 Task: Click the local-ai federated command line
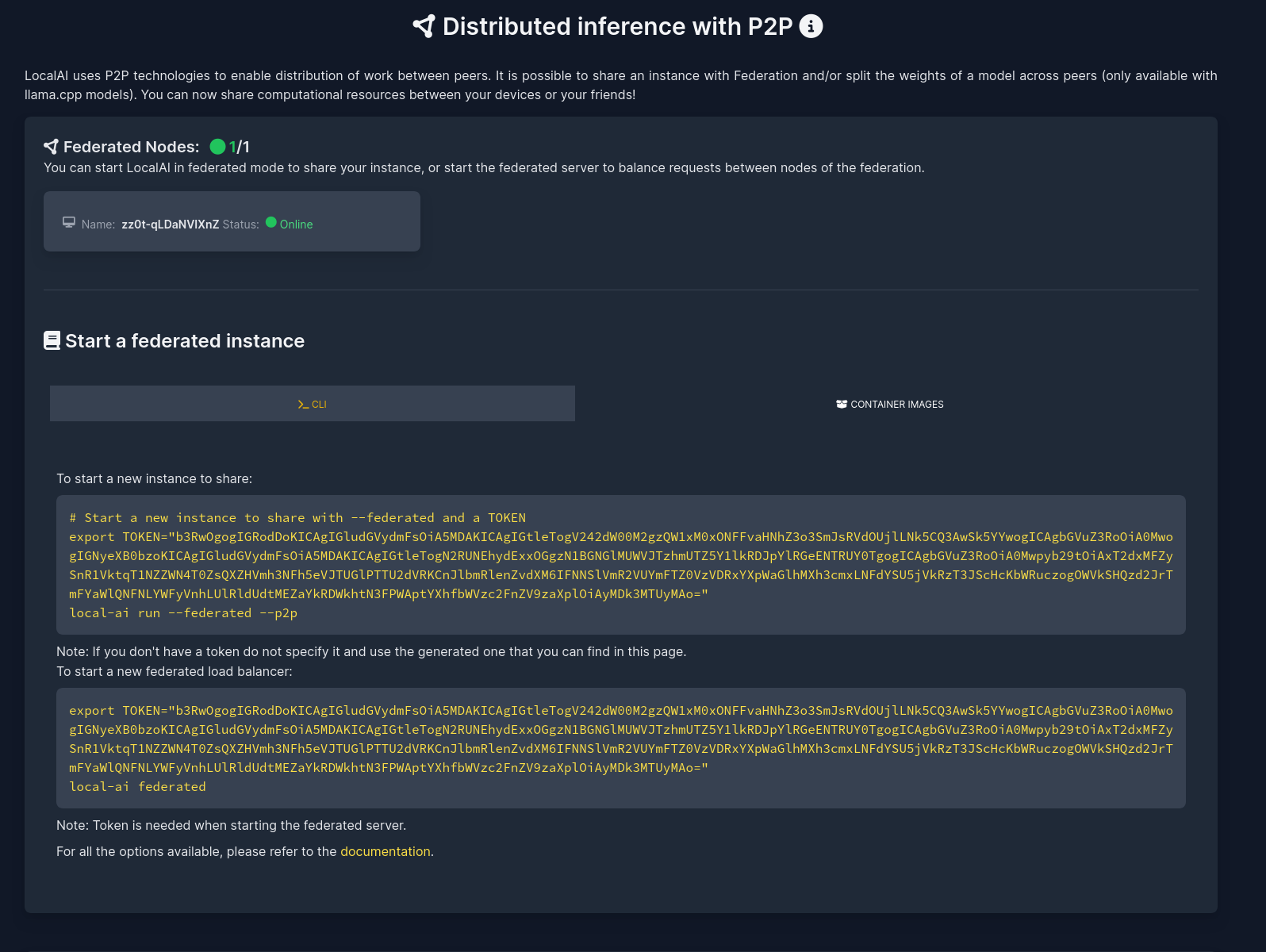point(137,787)
